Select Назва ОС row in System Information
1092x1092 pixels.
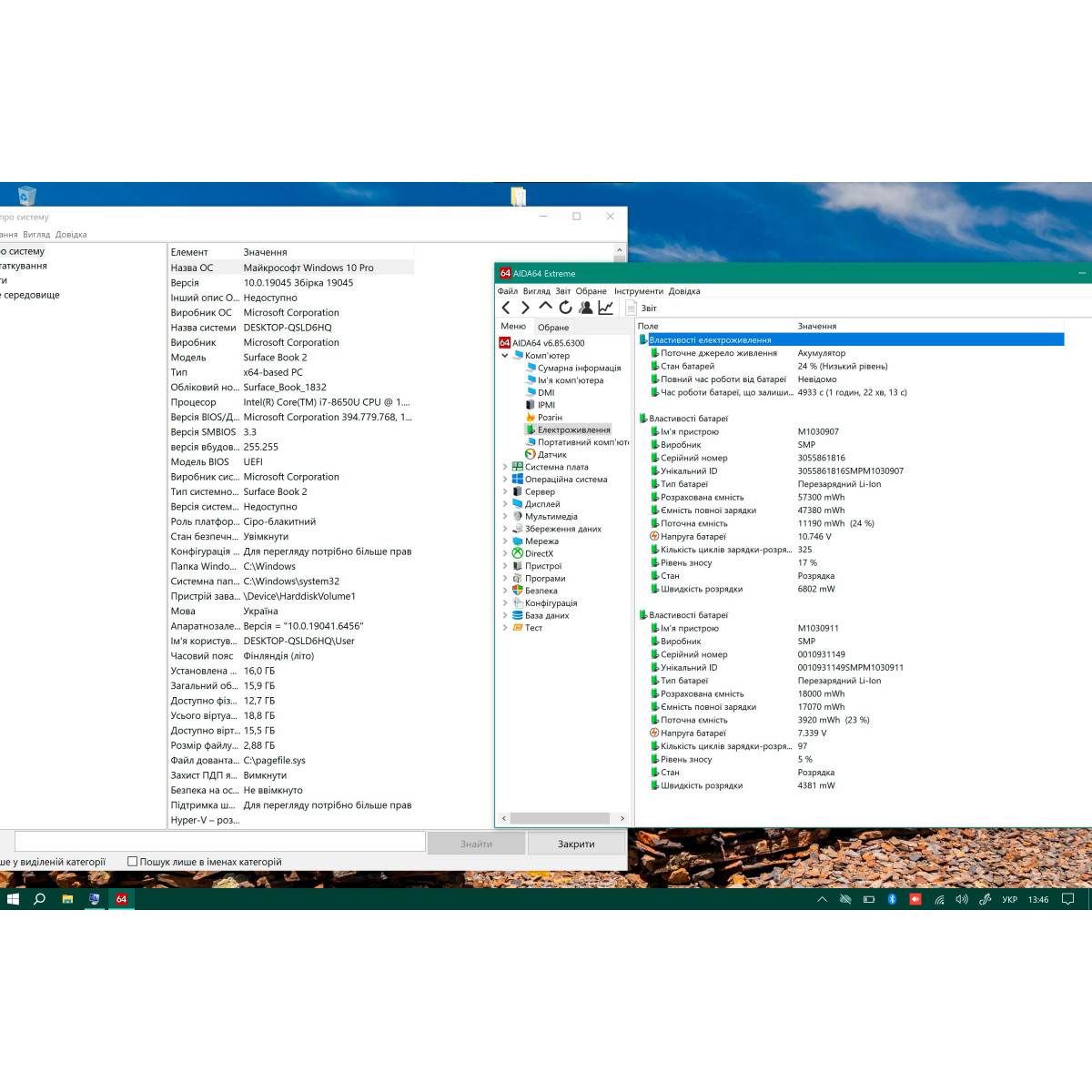point(291,268)
